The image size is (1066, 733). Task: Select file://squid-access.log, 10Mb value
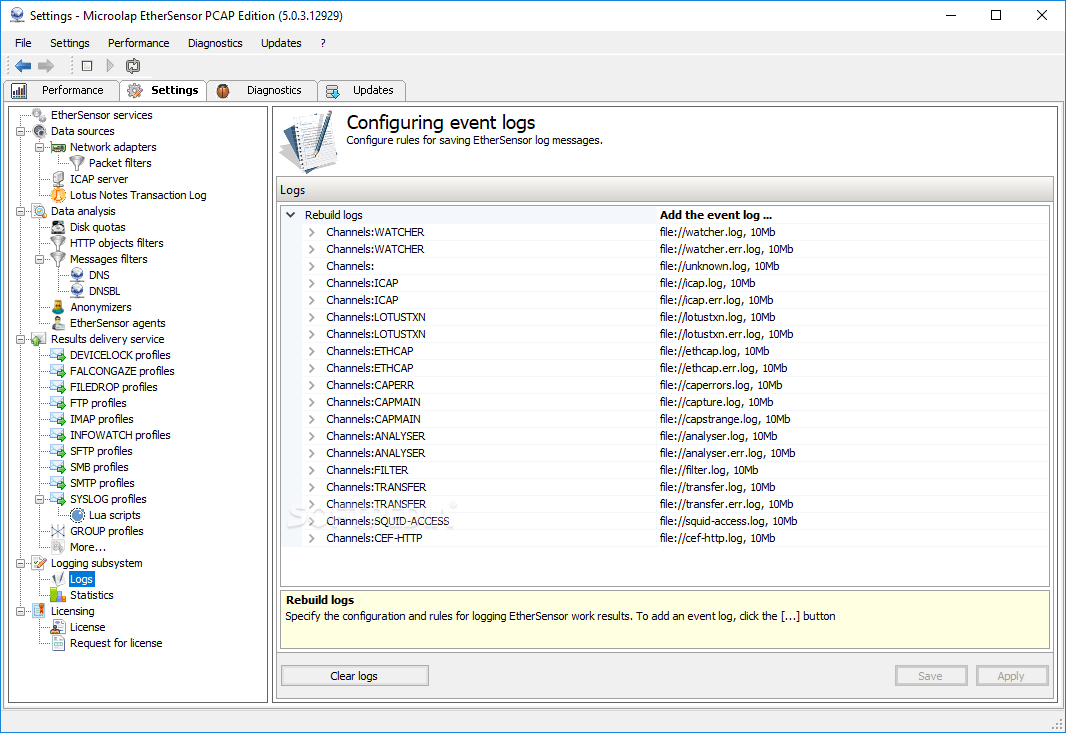pyautogui.click(x=729, y=521)
